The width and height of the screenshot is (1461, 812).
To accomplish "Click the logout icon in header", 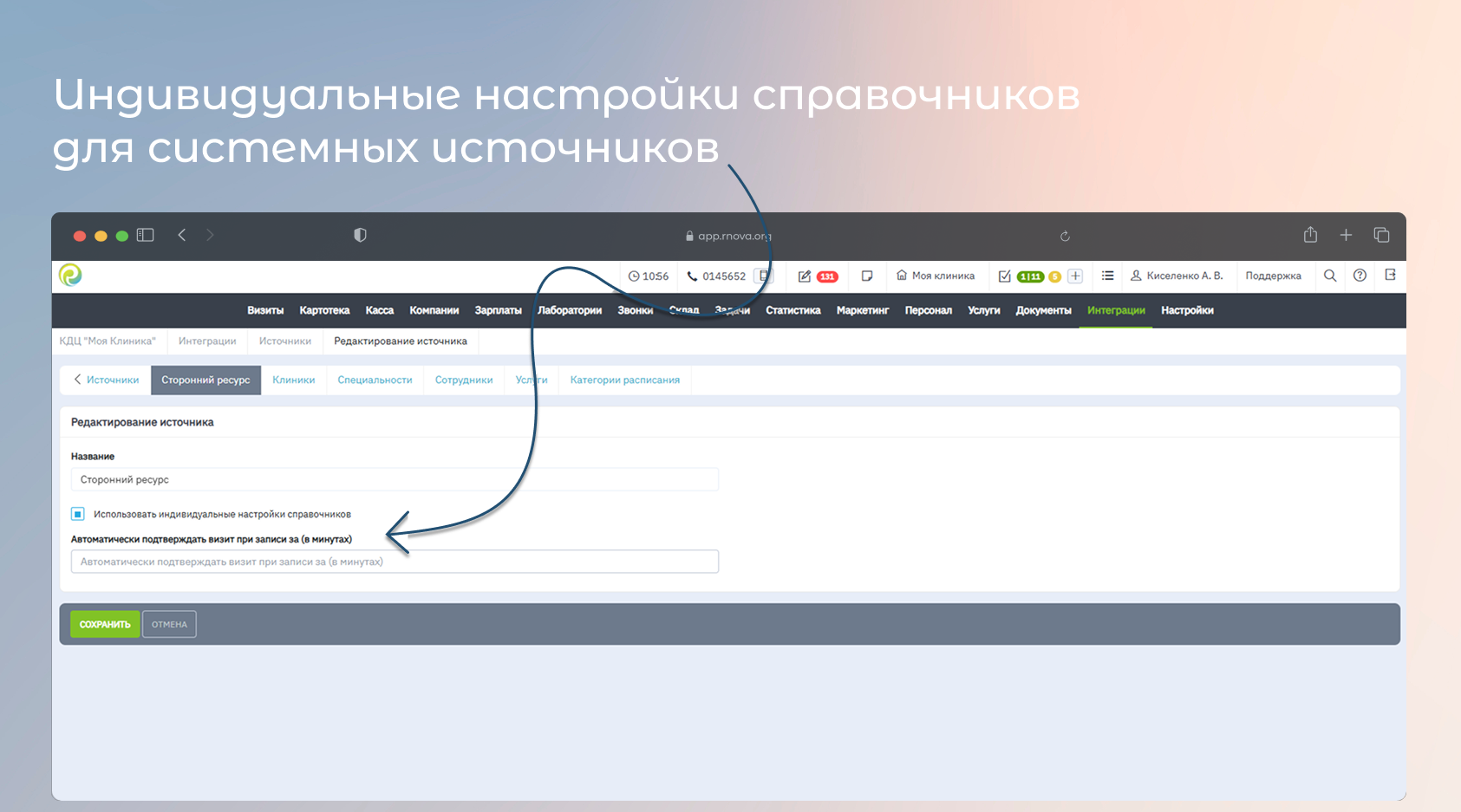I will point(1390,276).
